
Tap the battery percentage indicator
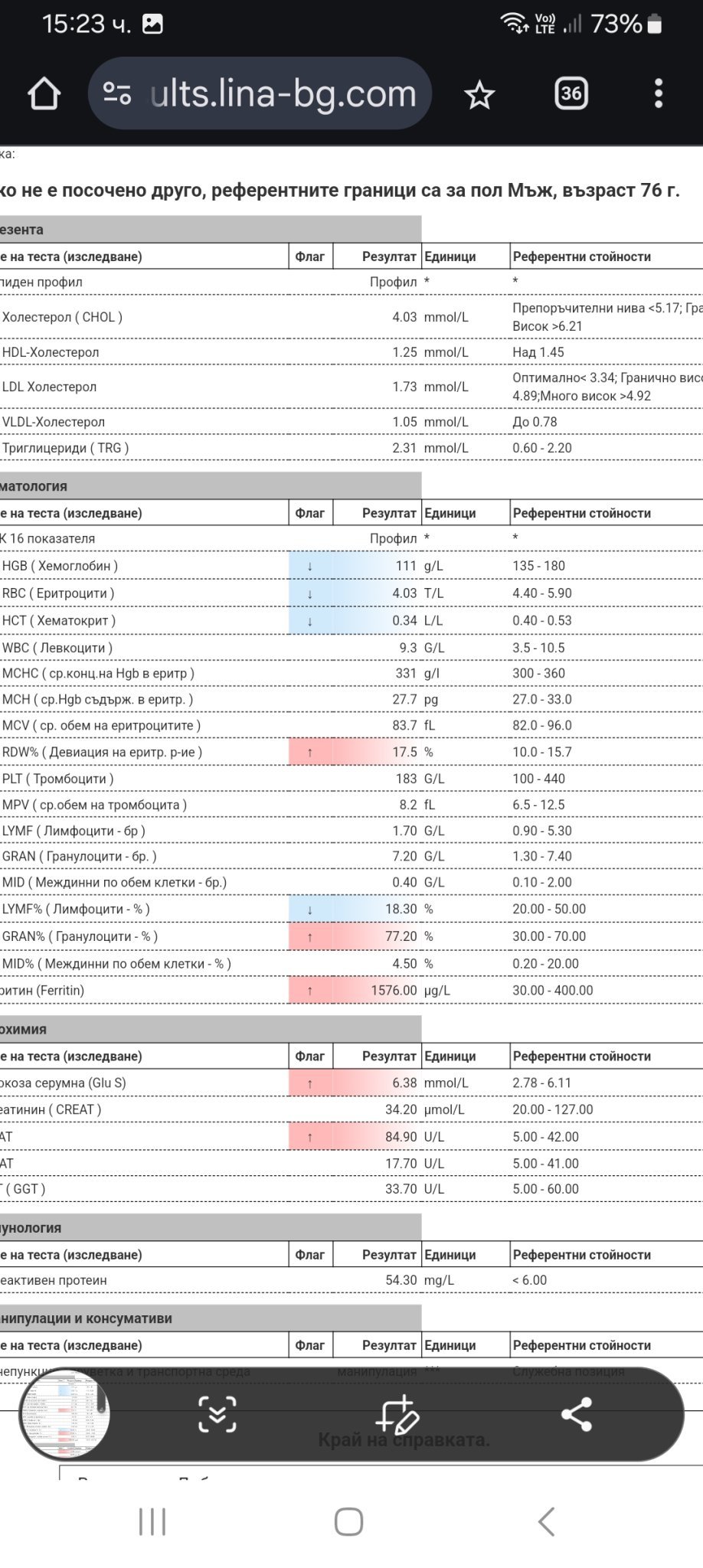pyautogui.click(x=616, y=24)
